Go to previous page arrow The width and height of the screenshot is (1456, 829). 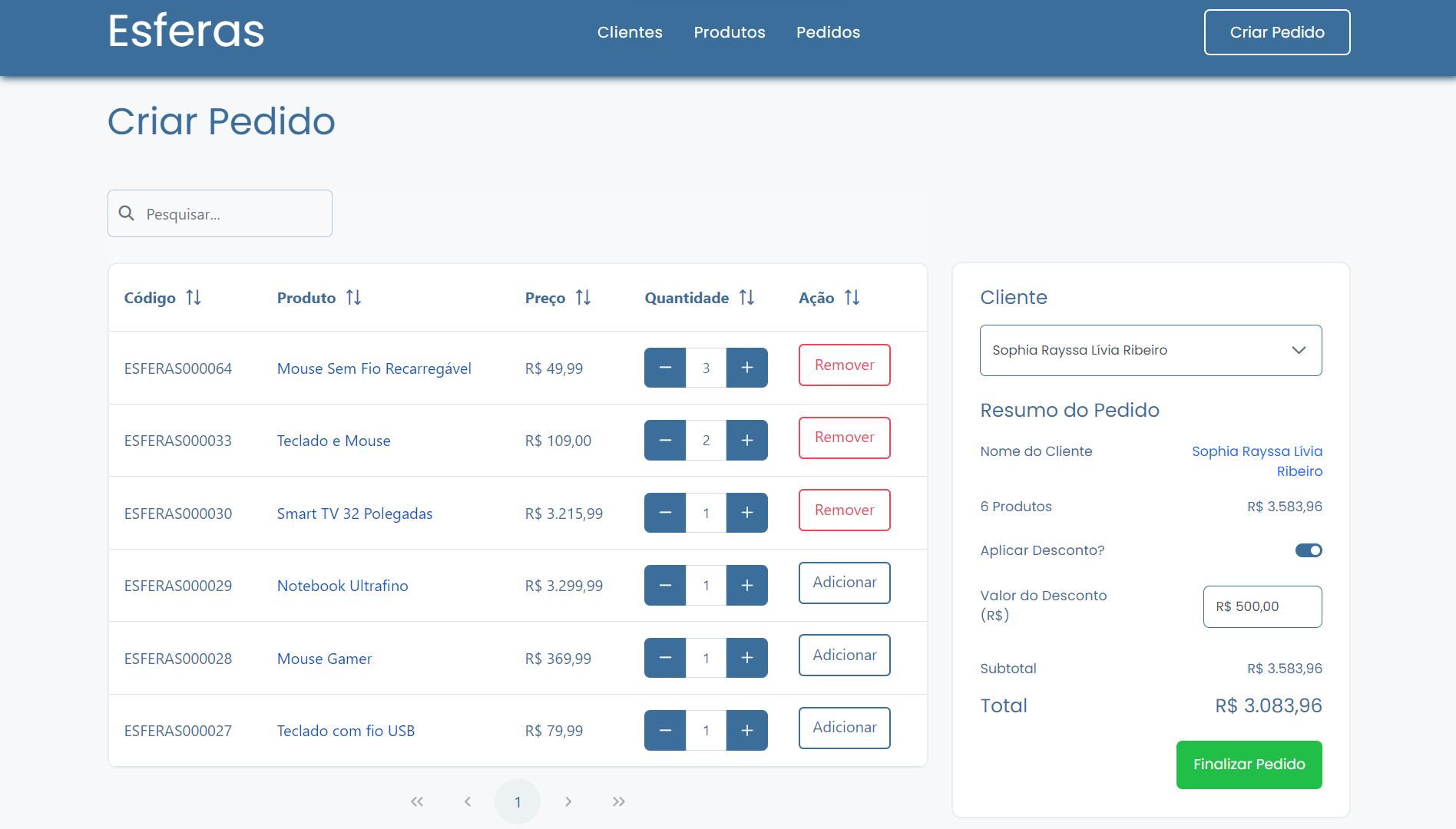pos(468,801)
